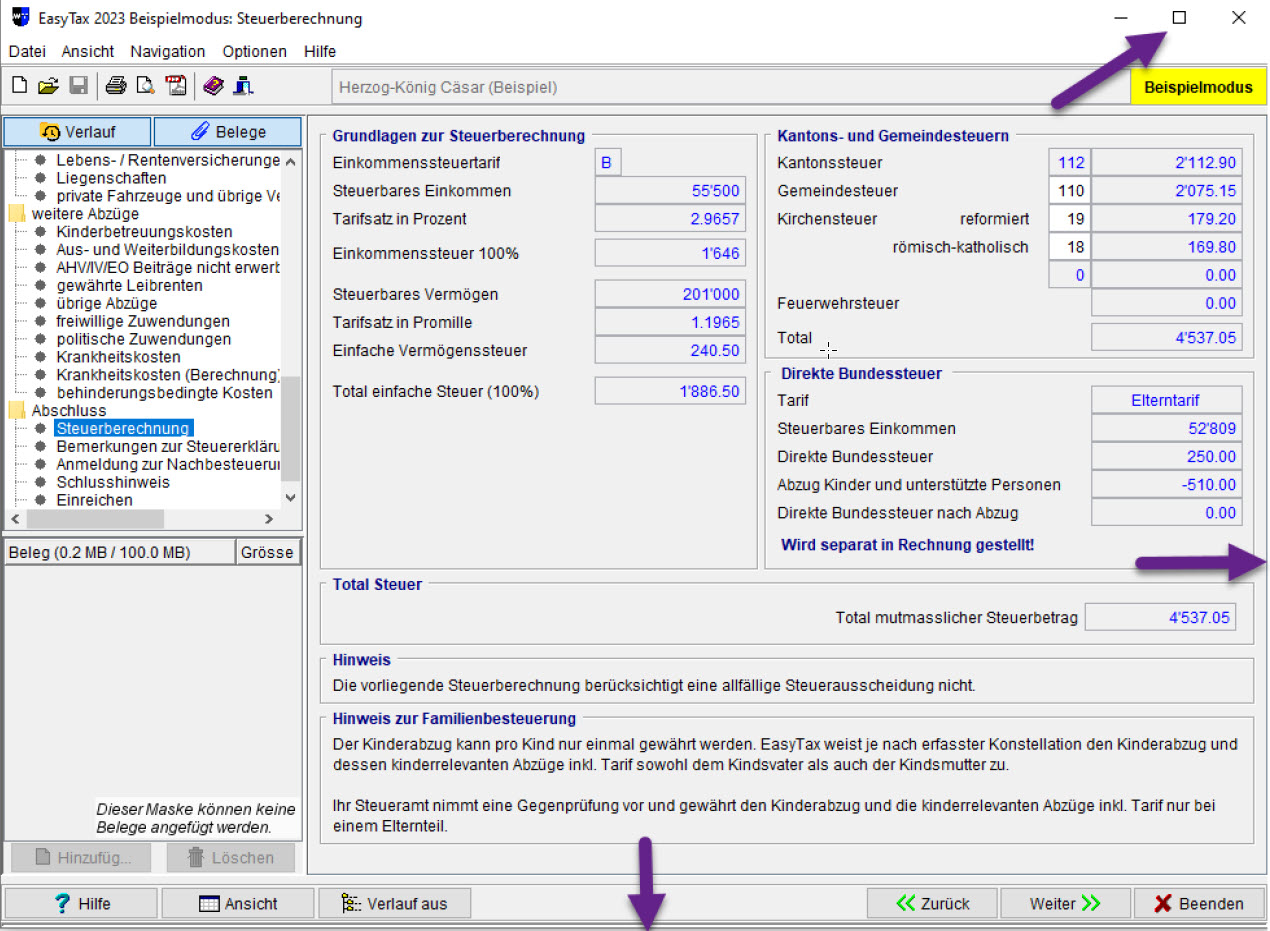1270x931 pixels.
Task: Open the Ansicht menu
Action: coord(88,51)
